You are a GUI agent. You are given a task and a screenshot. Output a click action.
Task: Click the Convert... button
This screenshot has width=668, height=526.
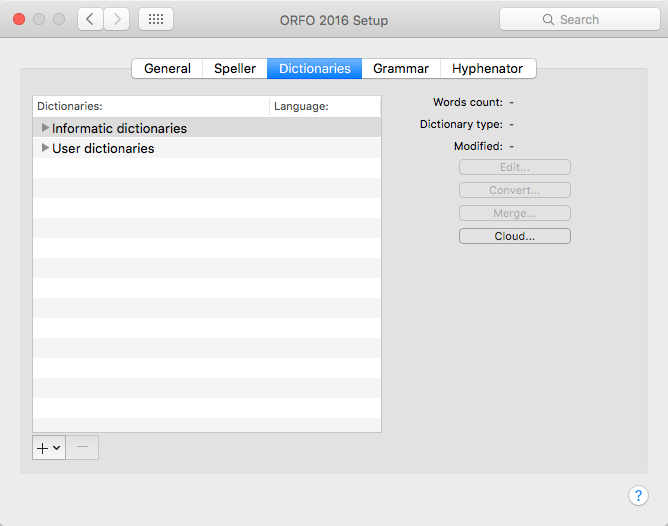tap(515, 190)
